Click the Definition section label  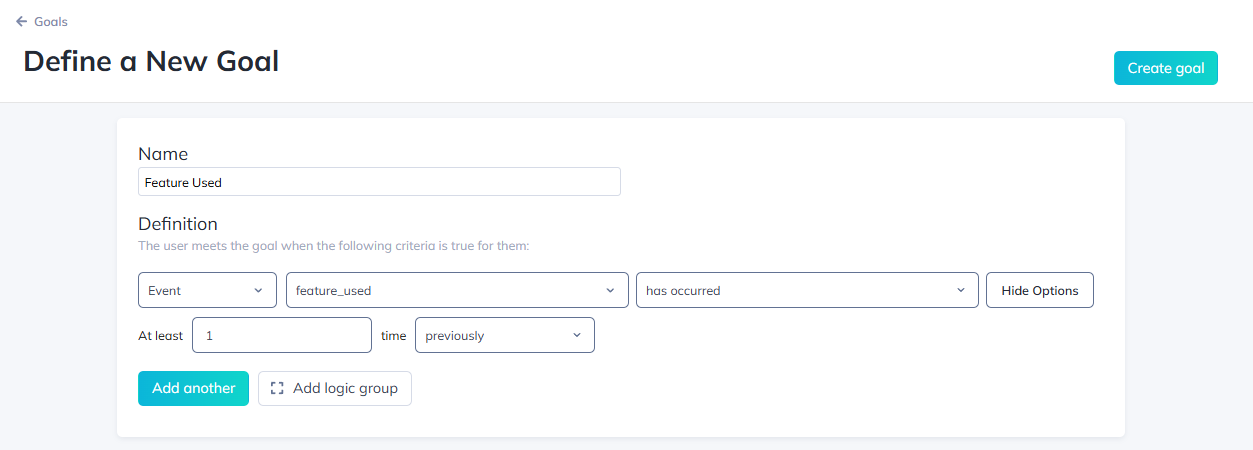[178, 224]
